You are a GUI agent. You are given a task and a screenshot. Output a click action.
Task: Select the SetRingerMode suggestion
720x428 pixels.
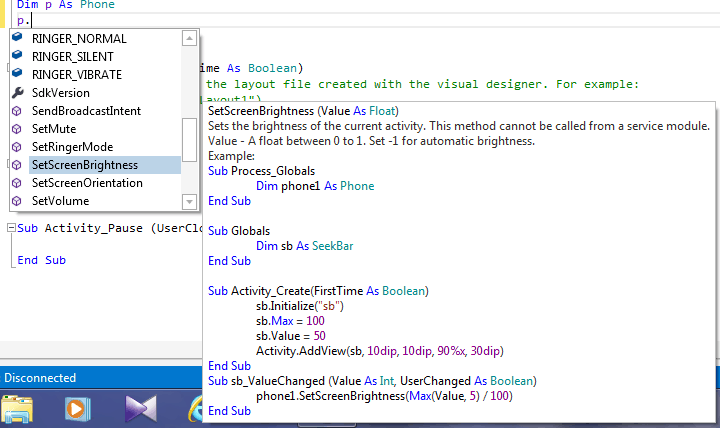pos(71,147)
